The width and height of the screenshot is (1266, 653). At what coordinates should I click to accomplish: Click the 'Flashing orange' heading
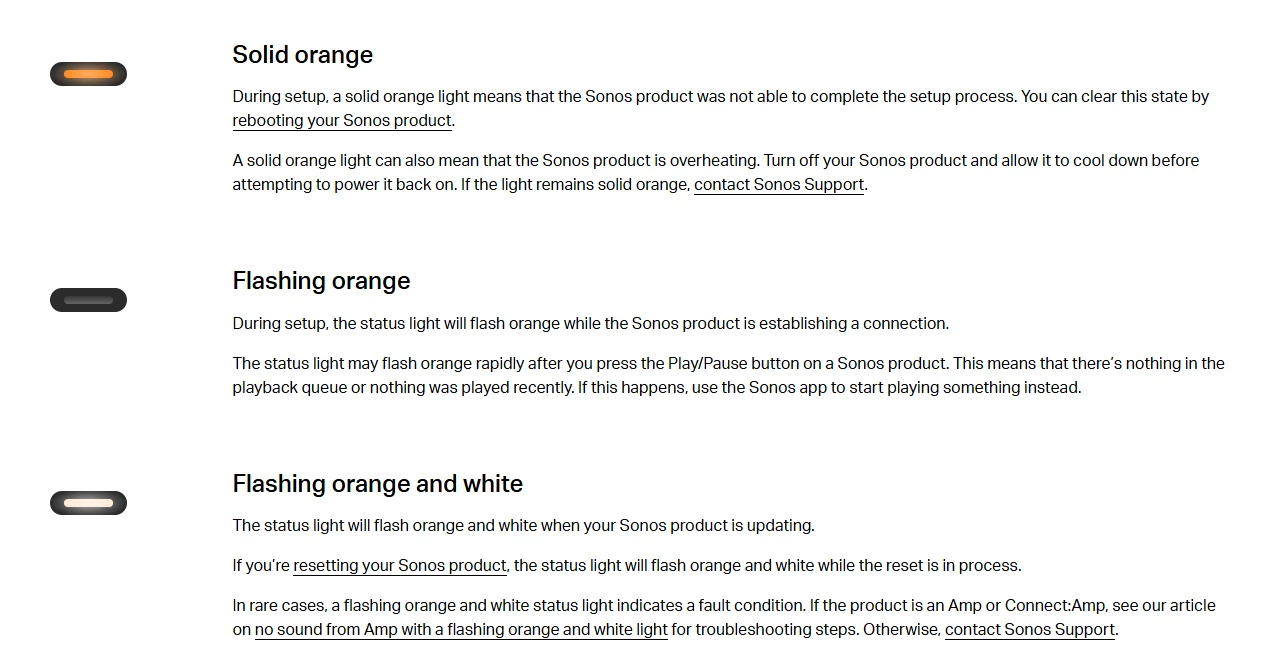pos(321,281)
